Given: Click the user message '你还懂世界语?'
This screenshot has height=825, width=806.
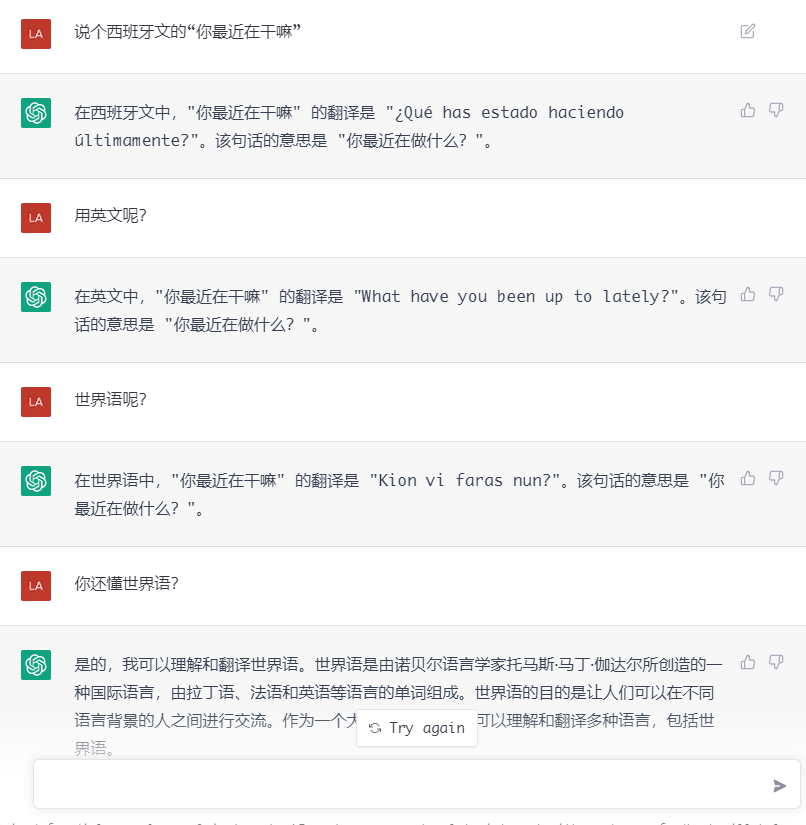Looking at the screenshot, I should pos(127,584).
